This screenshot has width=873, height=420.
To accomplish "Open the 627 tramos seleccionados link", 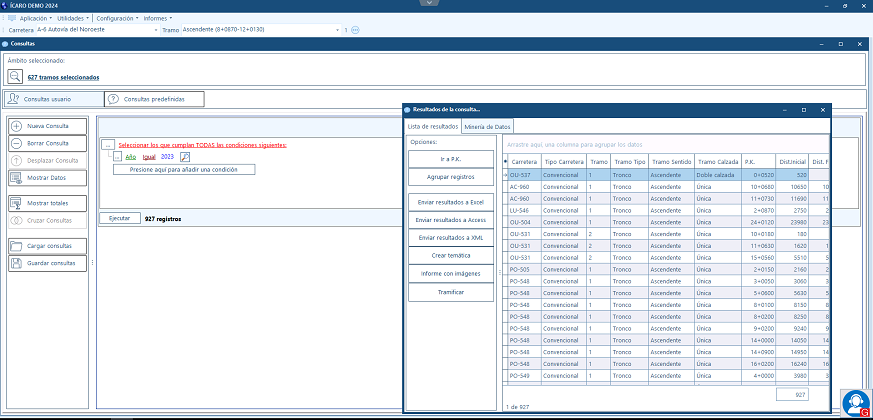I will coord(63,77).
